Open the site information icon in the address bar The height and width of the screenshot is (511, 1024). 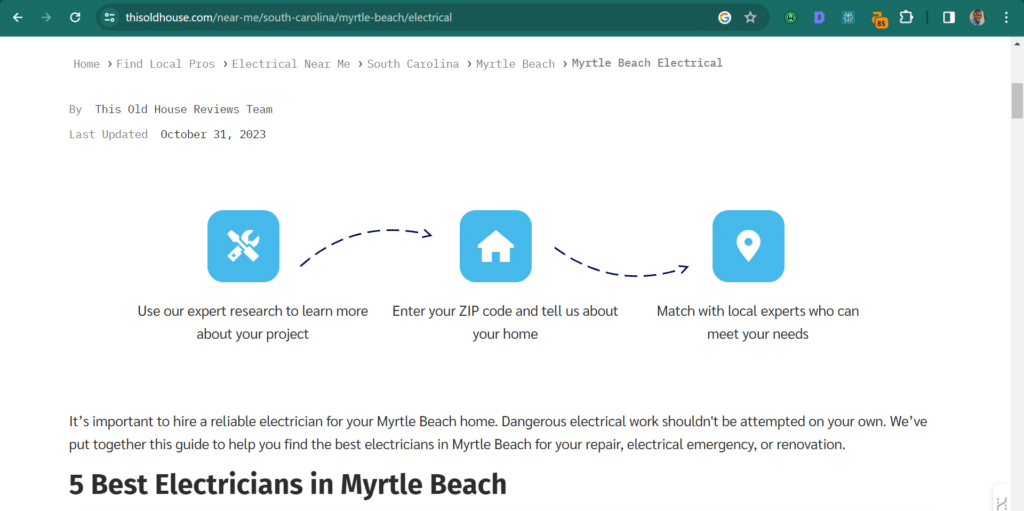tap(110, 18)
